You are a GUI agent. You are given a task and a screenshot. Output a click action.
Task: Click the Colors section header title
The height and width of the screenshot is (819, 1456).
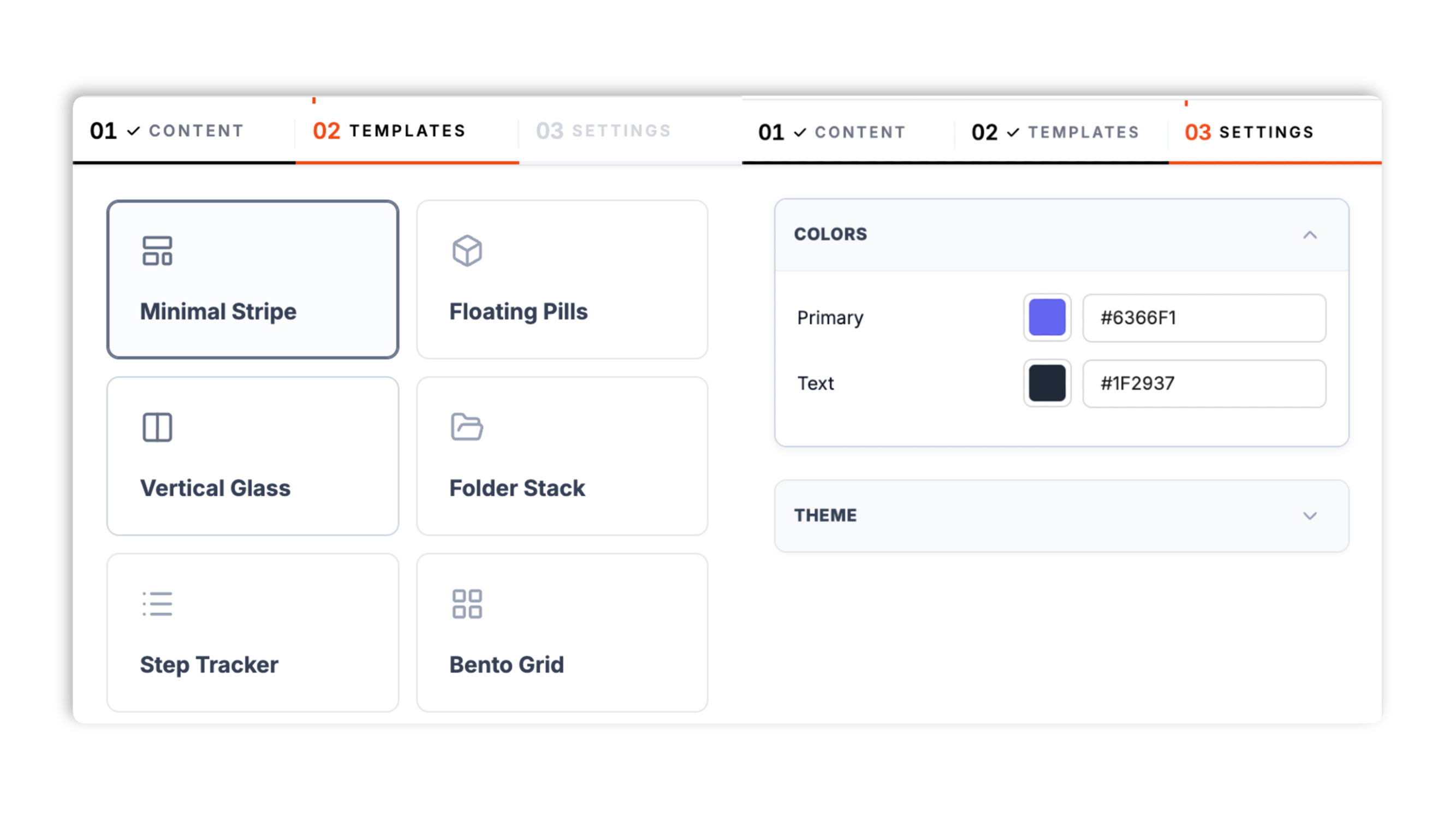pyautogui.click(x=830, y=234)
